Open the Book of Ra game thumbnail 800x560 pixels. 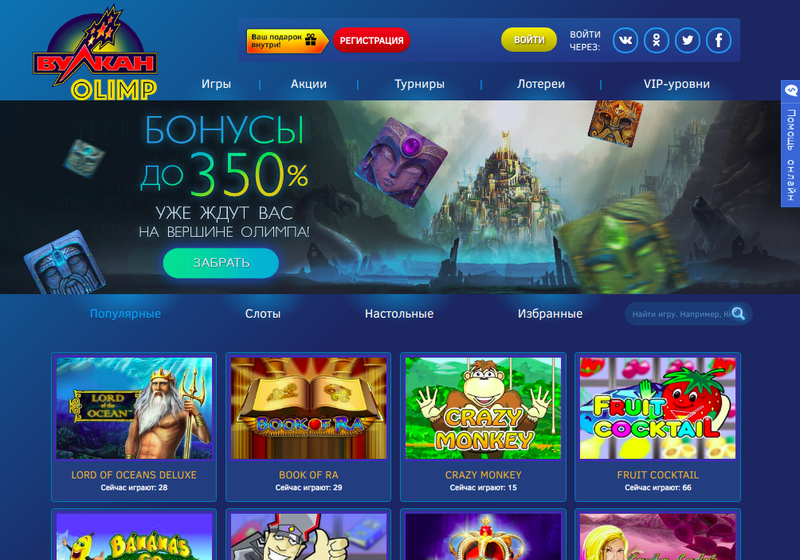point(309,408)
